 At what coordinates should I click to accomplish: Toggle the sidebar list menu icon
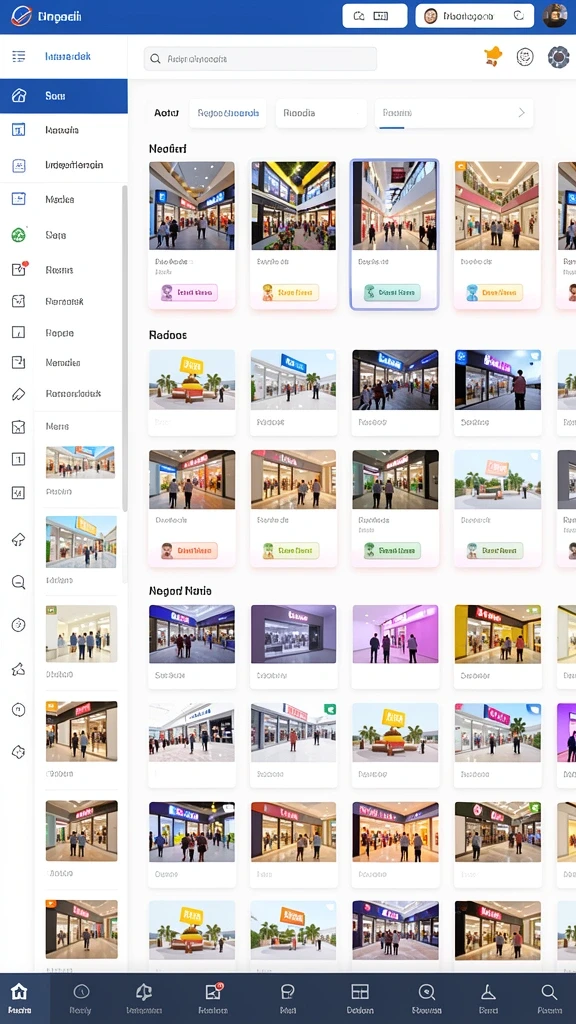pos(19,56)
